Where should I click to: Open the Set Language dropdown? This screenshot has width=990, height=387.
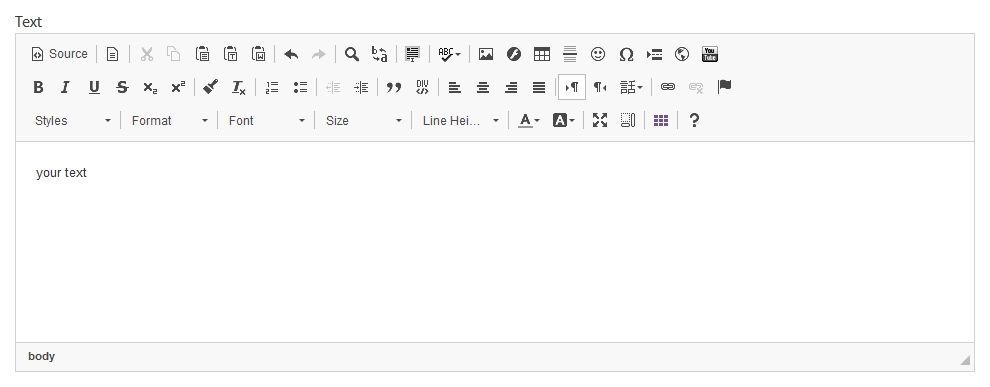point(631,87)
